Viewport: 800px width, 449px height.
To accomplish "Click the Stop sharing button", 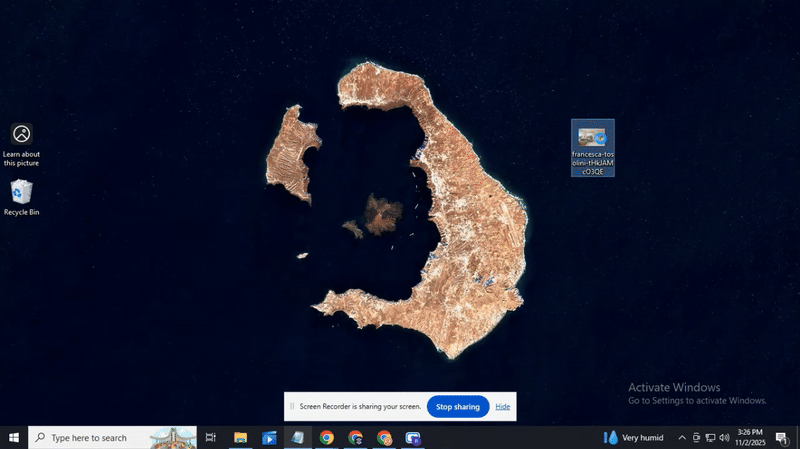I will click(458, 407).
